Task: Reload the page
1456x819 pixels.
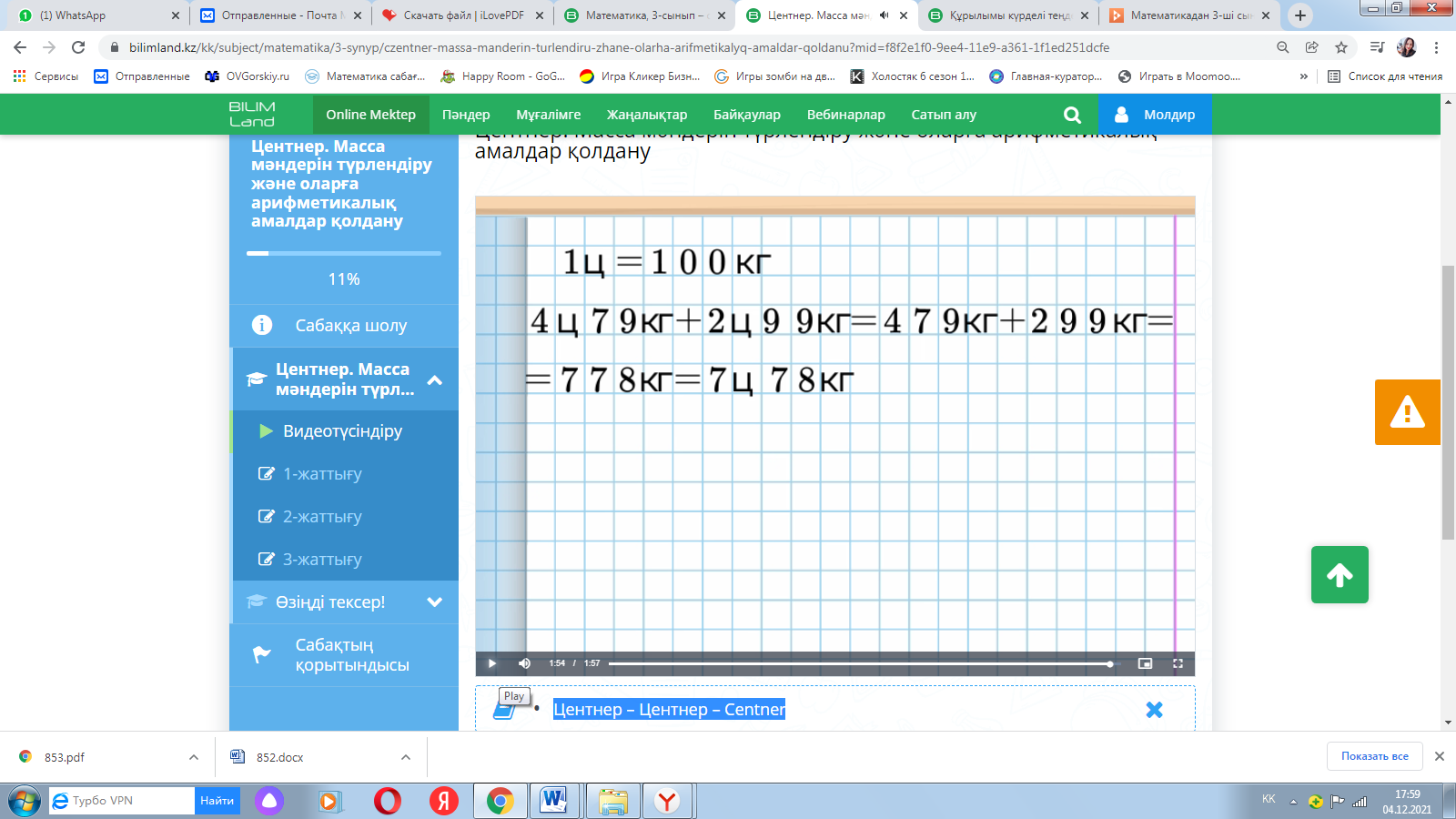Action: (x=78, y=47)
